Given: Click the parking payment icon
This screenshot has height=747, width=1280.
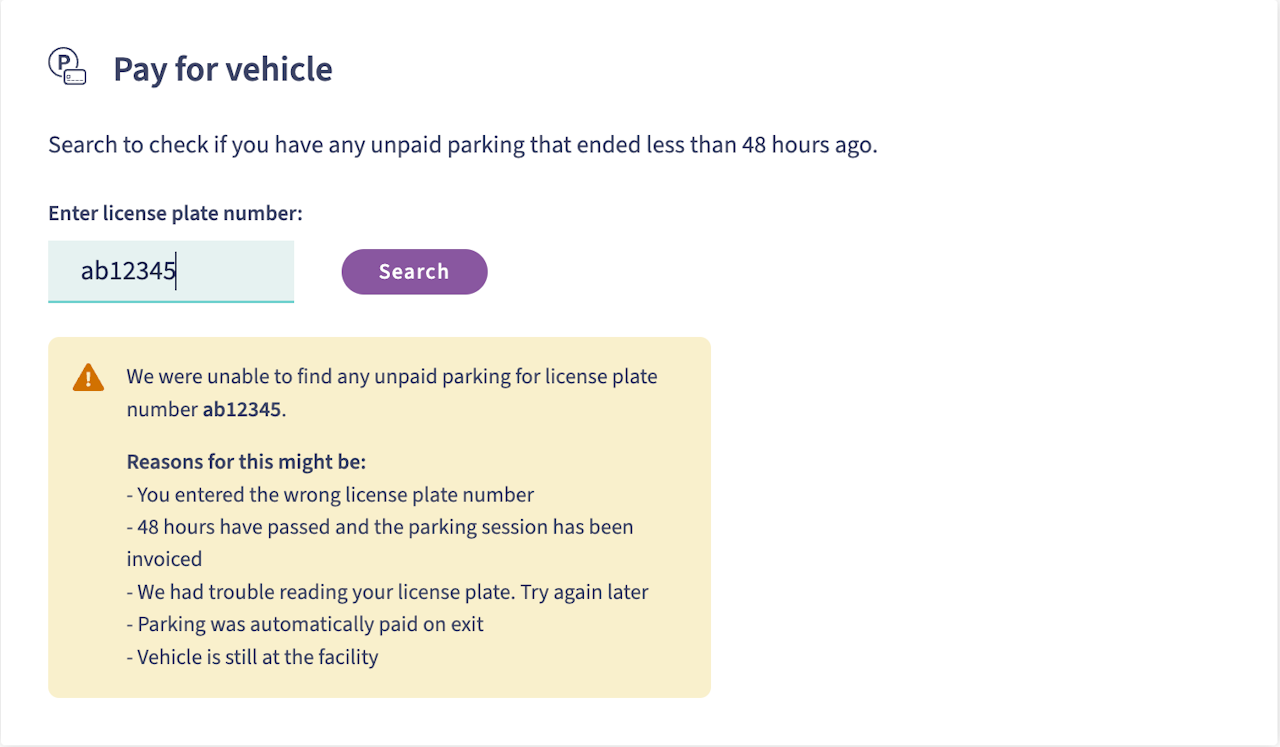Looking at the screenshot, I should 67,67.
